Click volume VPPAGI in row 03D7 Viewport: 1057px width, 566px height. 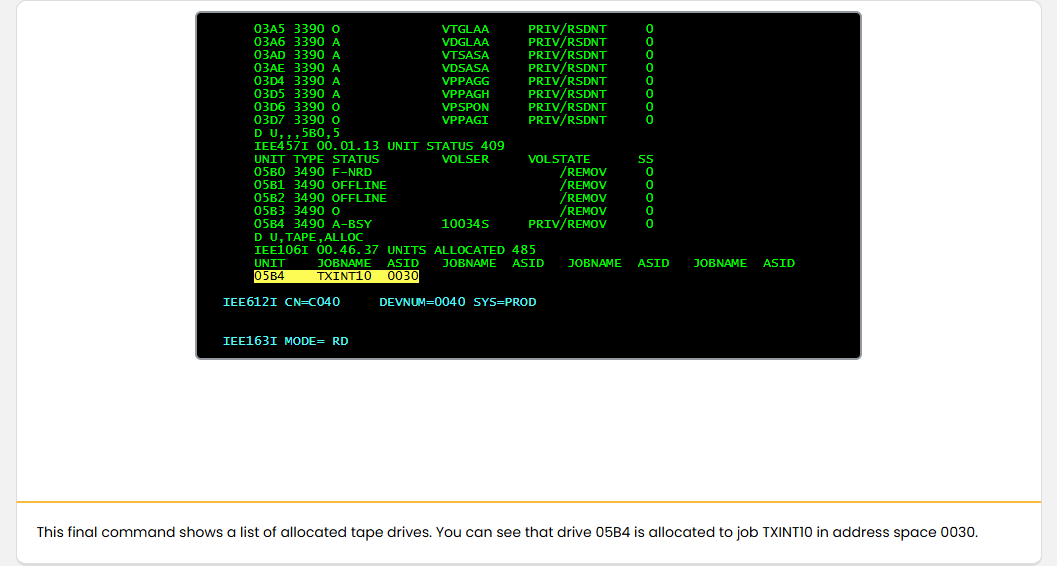[465, 120]
